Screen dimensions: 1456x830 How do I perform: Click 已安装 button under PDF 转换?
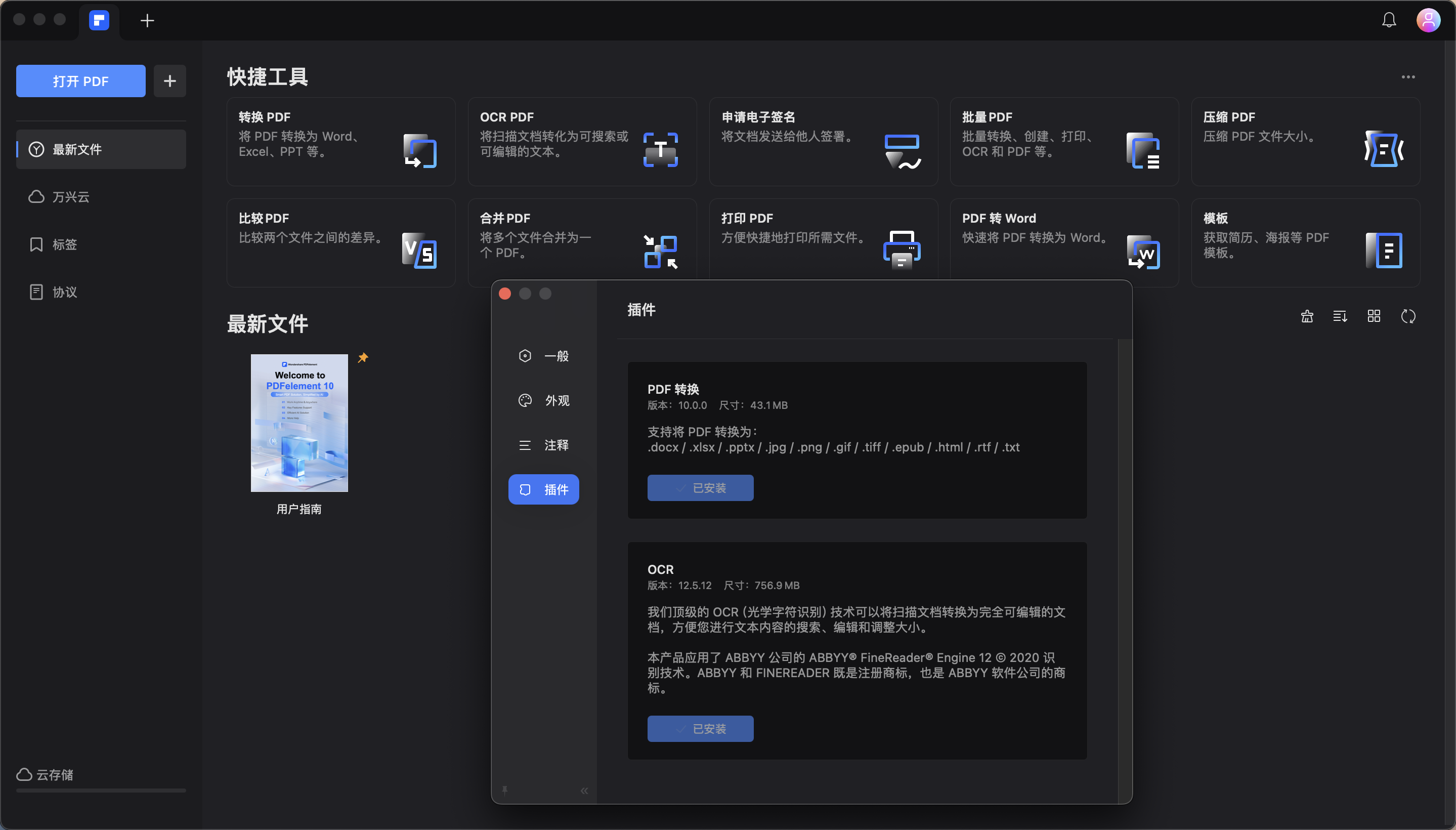tap(700, 488)
